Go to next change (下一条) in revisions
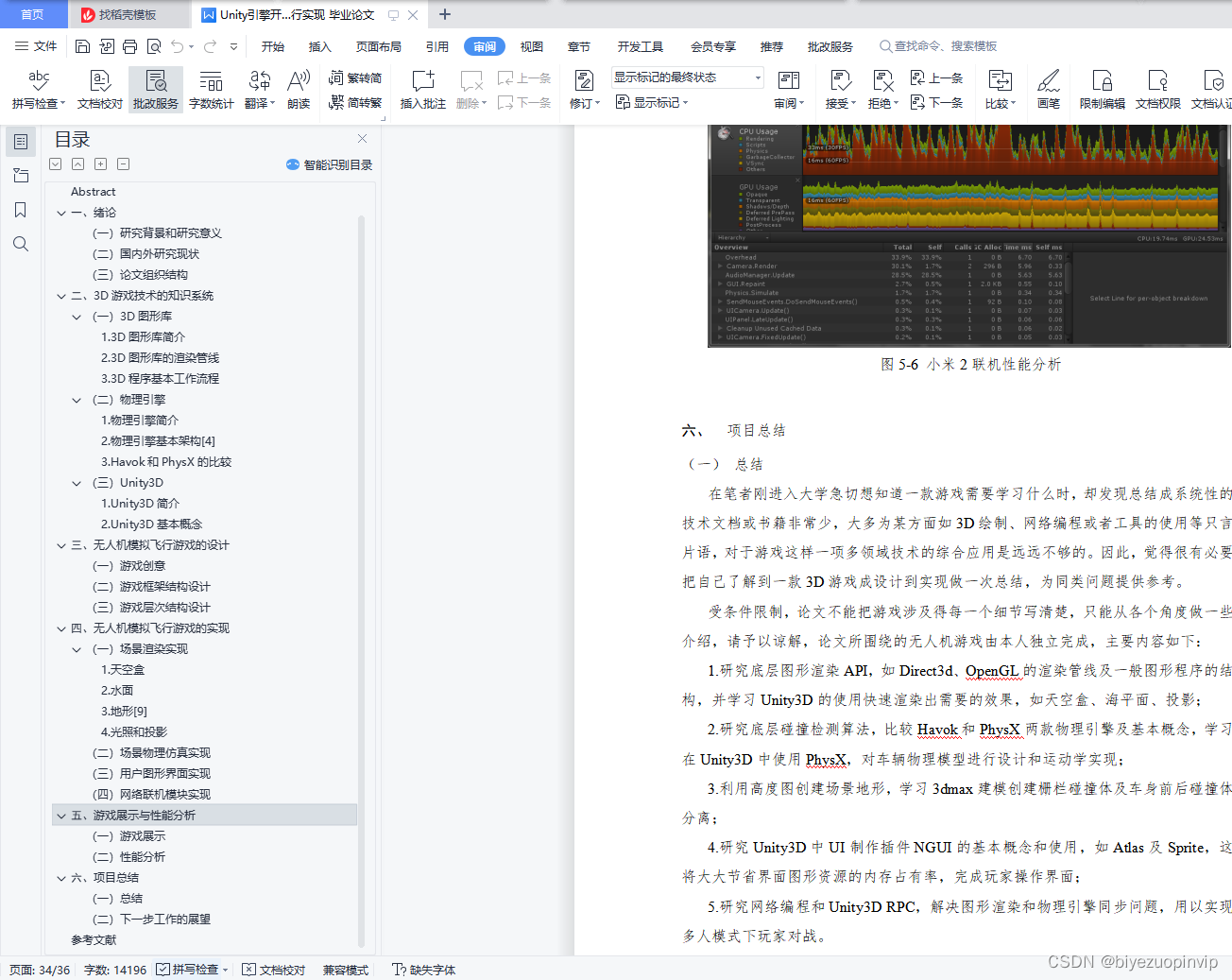Viewport: 1232px width, 980px height. click(x=936, y=102)
